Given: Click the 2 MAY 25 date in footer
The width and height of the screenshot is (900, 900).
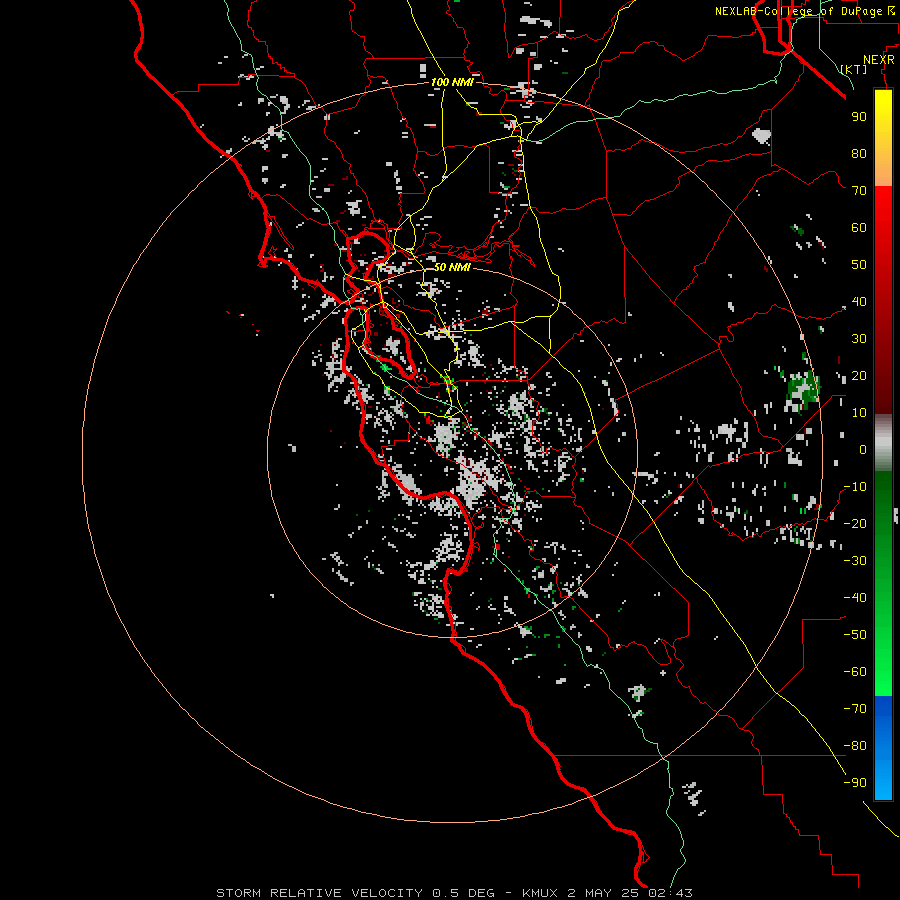Looking at the screenshot, I should [x=604, y=893].
